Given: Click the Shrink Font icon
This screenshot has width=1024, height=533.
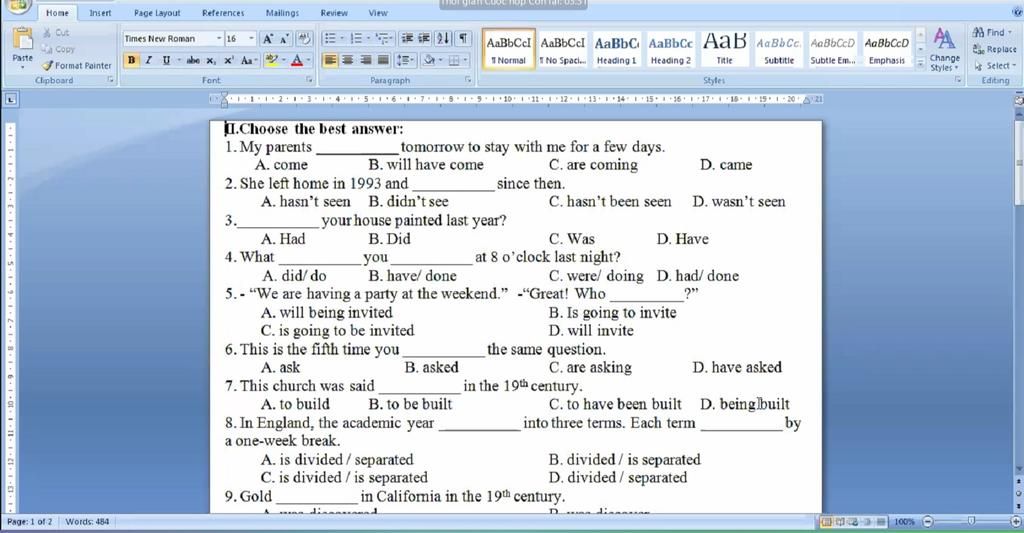Looking at the screenshot, I should (284, 39).
